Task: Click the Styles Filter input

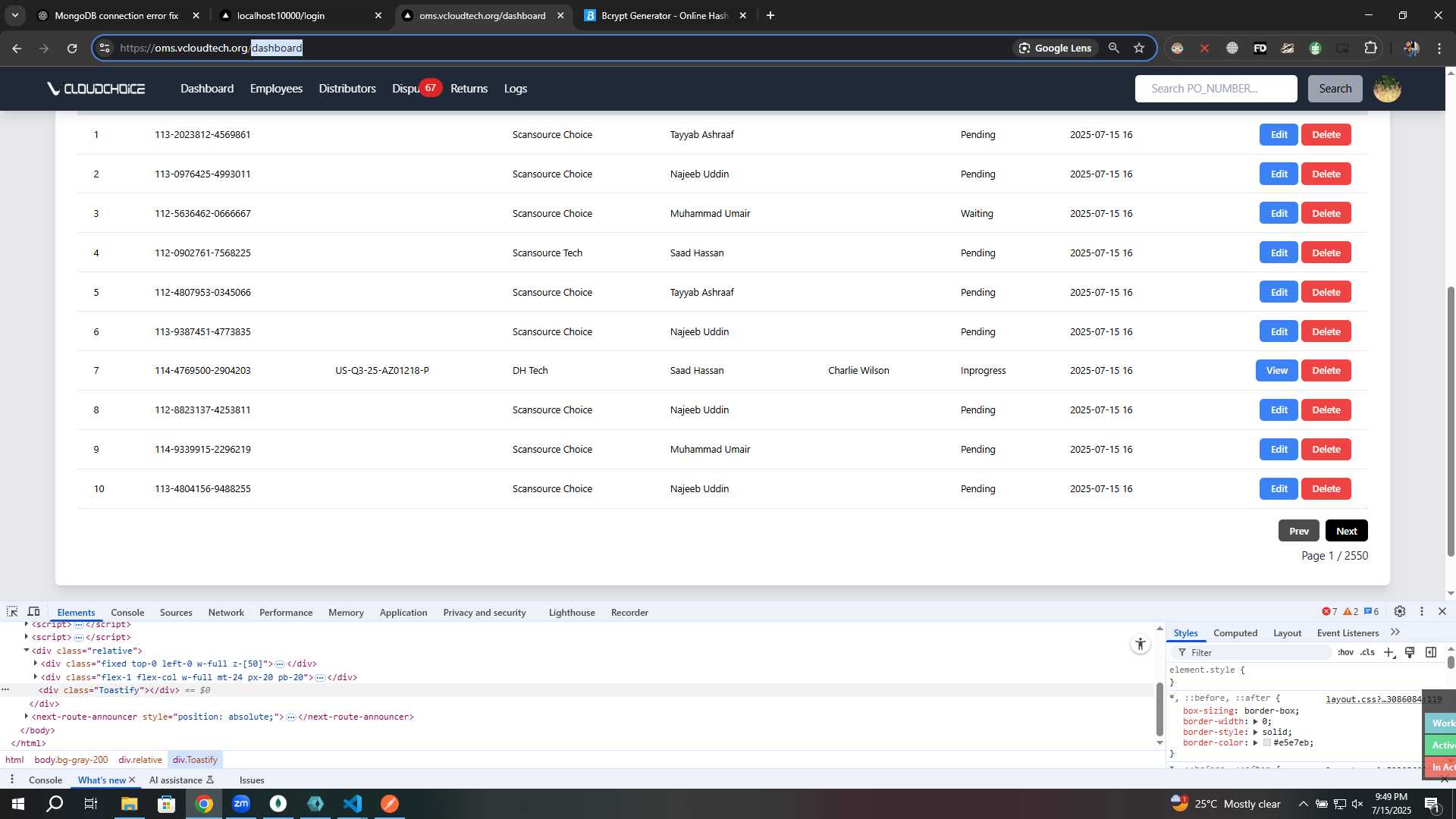Action: pos(1253,652)
